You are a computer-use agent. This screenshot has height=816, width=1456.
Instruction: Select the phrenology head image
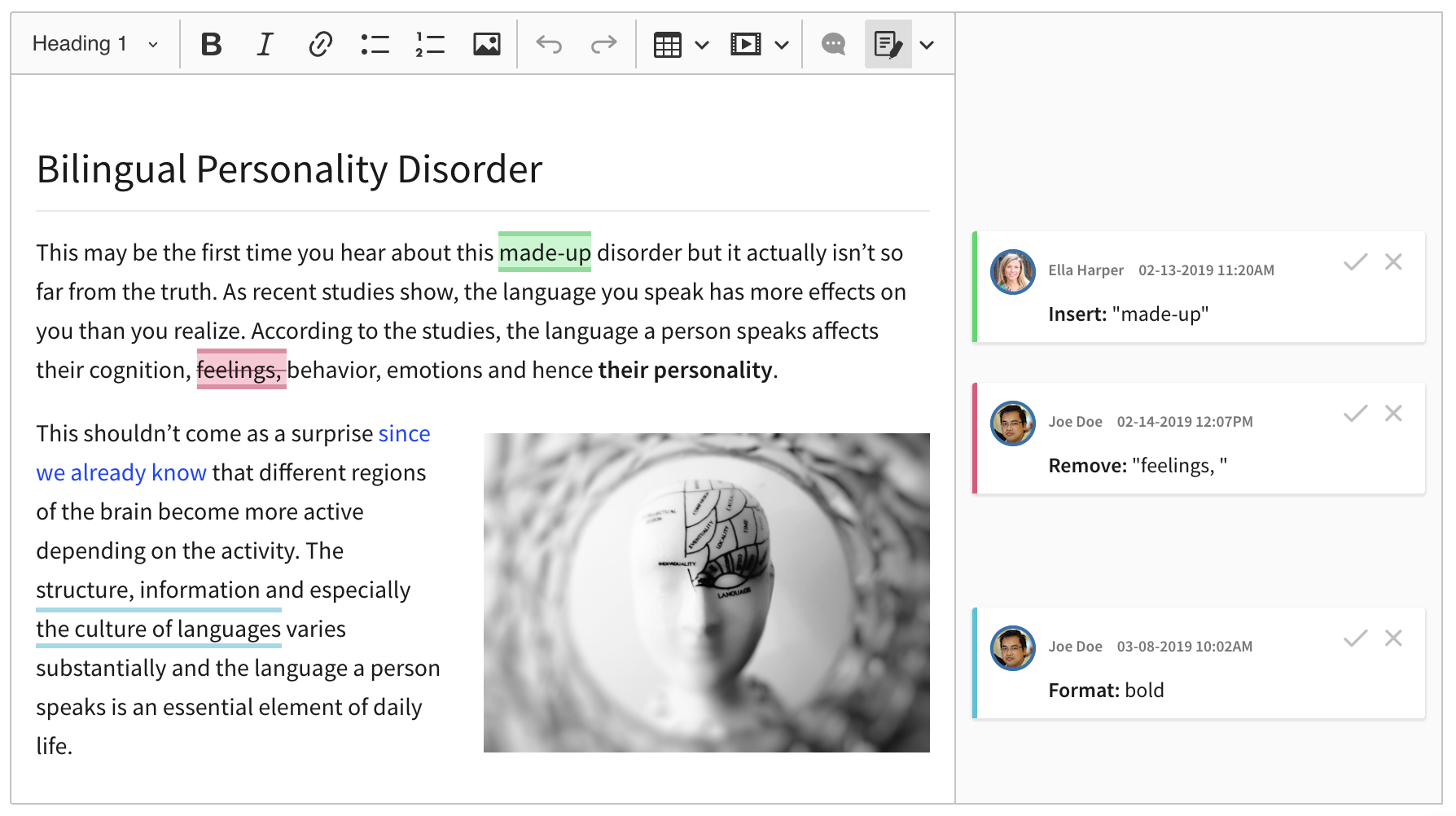click(707, 593)
